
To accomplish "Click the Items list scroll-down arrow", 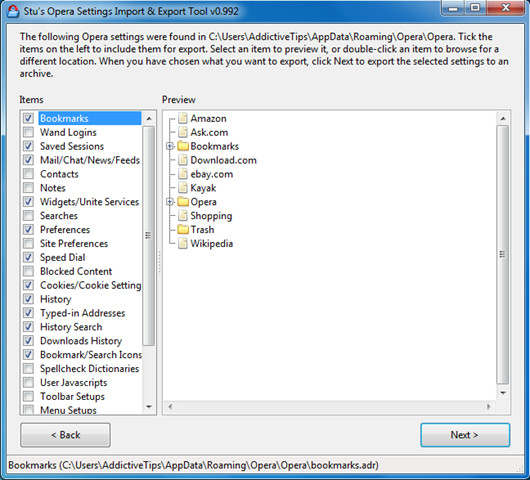I will (x=149, y=406).
